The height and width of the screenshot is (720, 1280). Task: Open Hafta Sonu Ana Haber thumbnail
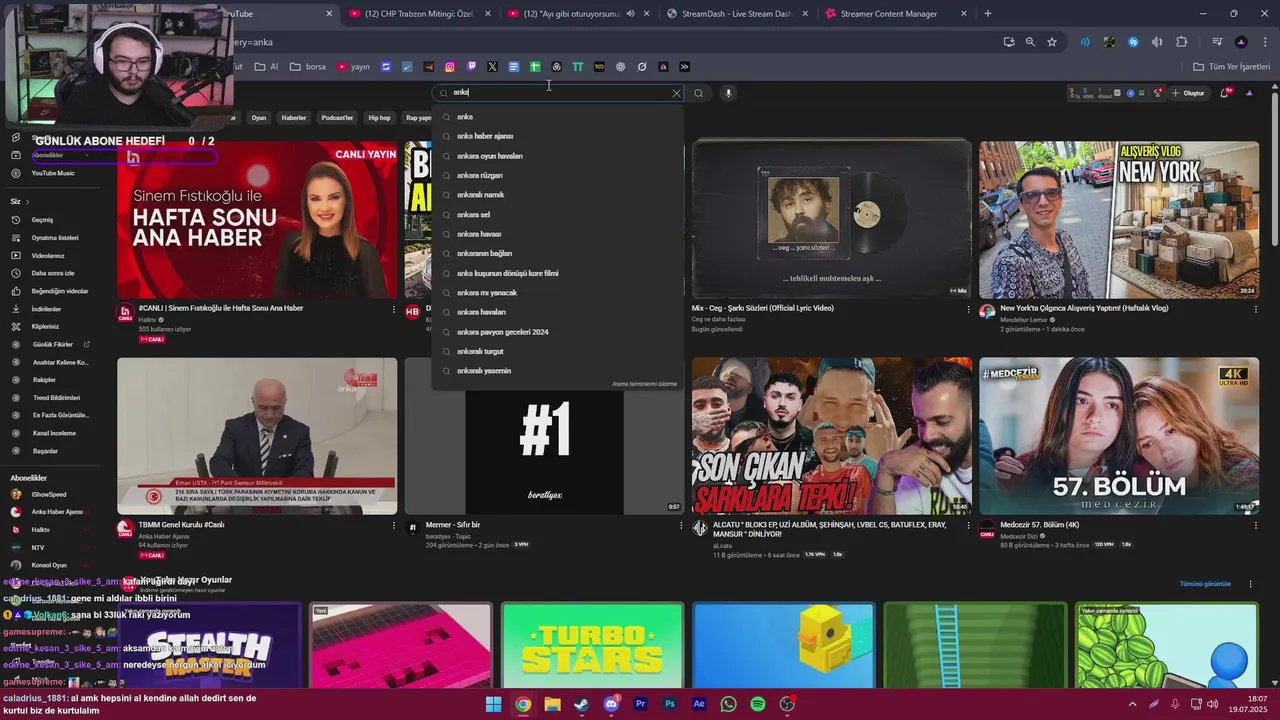(x=257, y=220)
